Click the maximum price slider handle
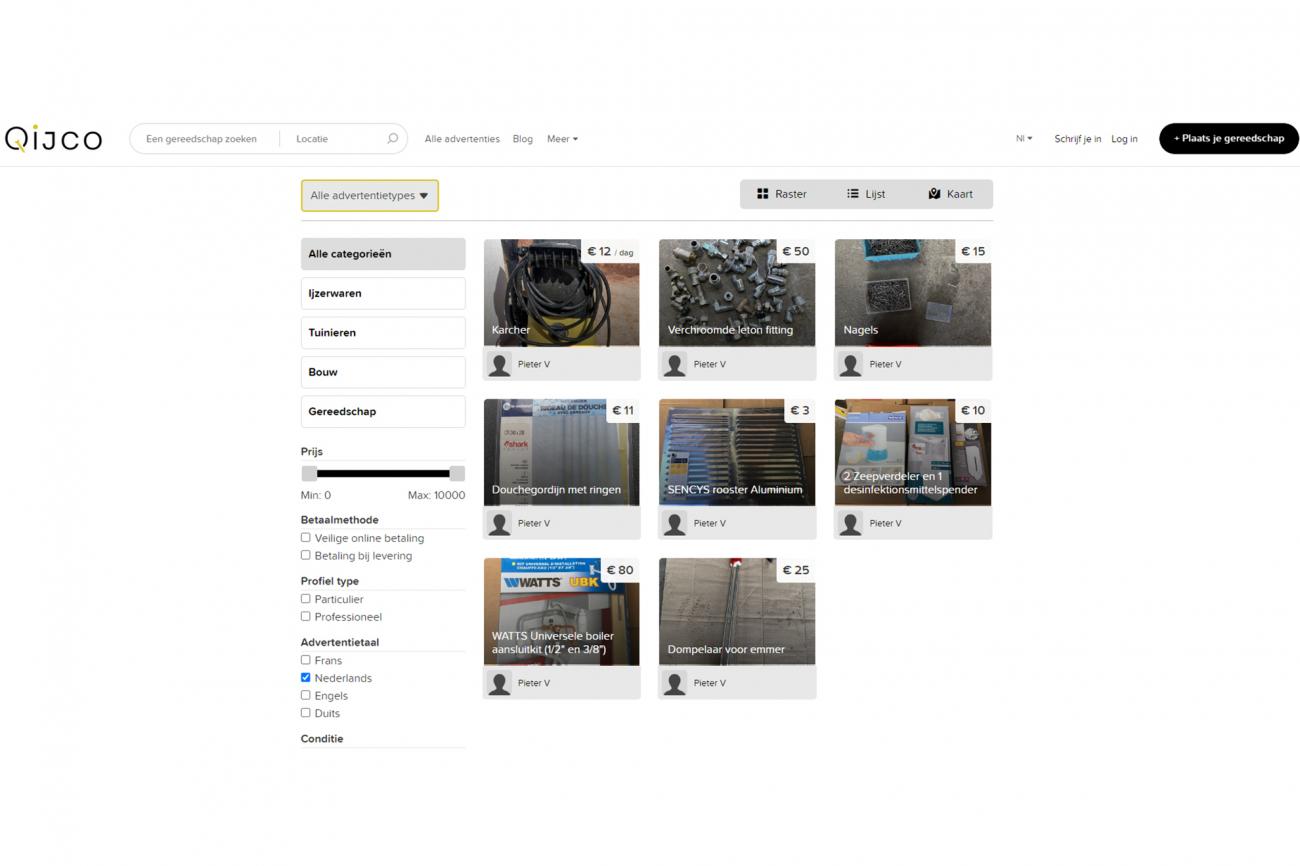This screenshot has height=866, width=1300. coord(457,474)
